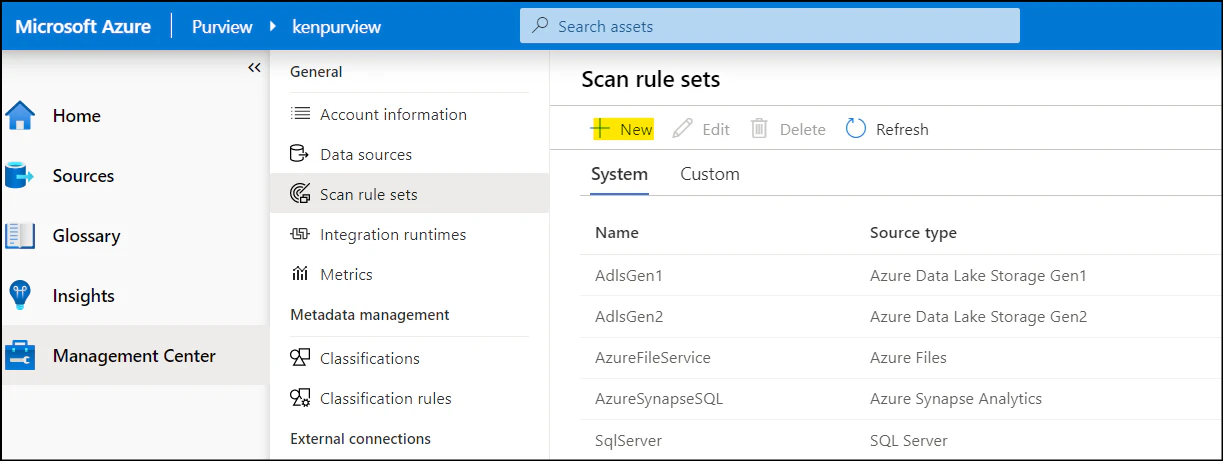Open the Glossary navigation label
Image resolution: width=1223 pixels, height=461 pixels.
[x=86, y=236]
